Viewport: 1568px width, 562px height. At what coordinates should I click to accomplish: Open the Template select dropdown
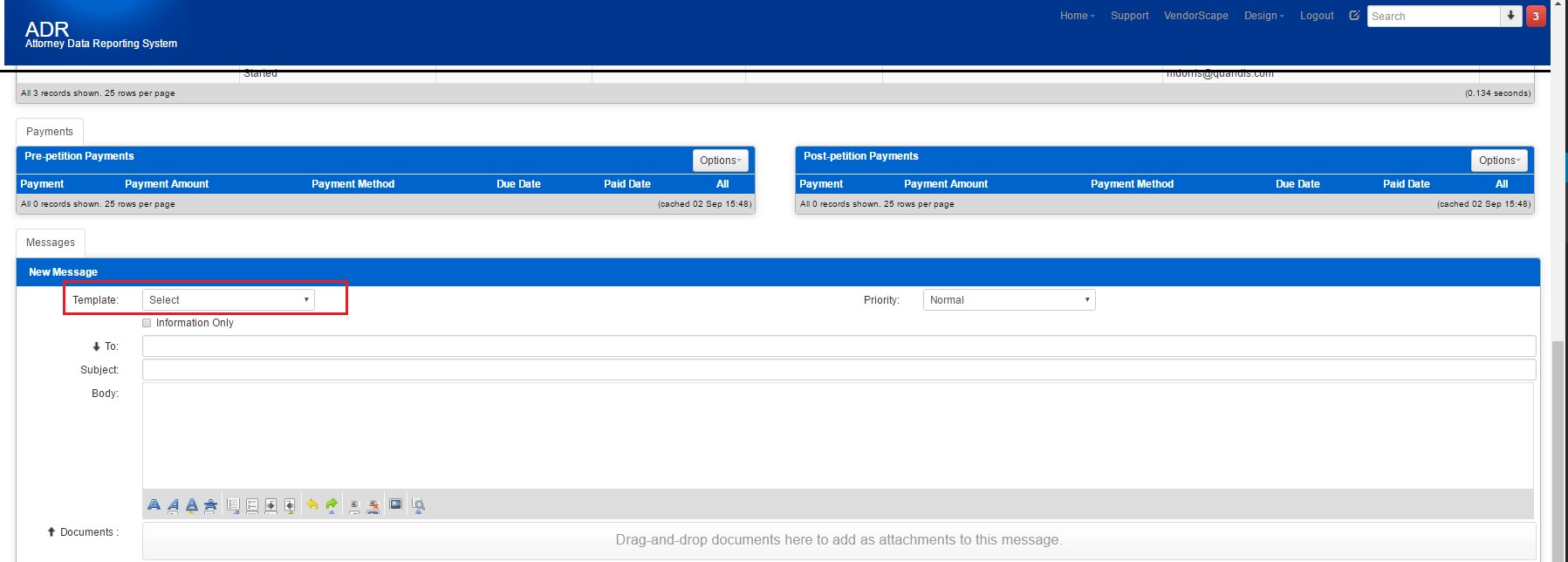coord(229,300)
